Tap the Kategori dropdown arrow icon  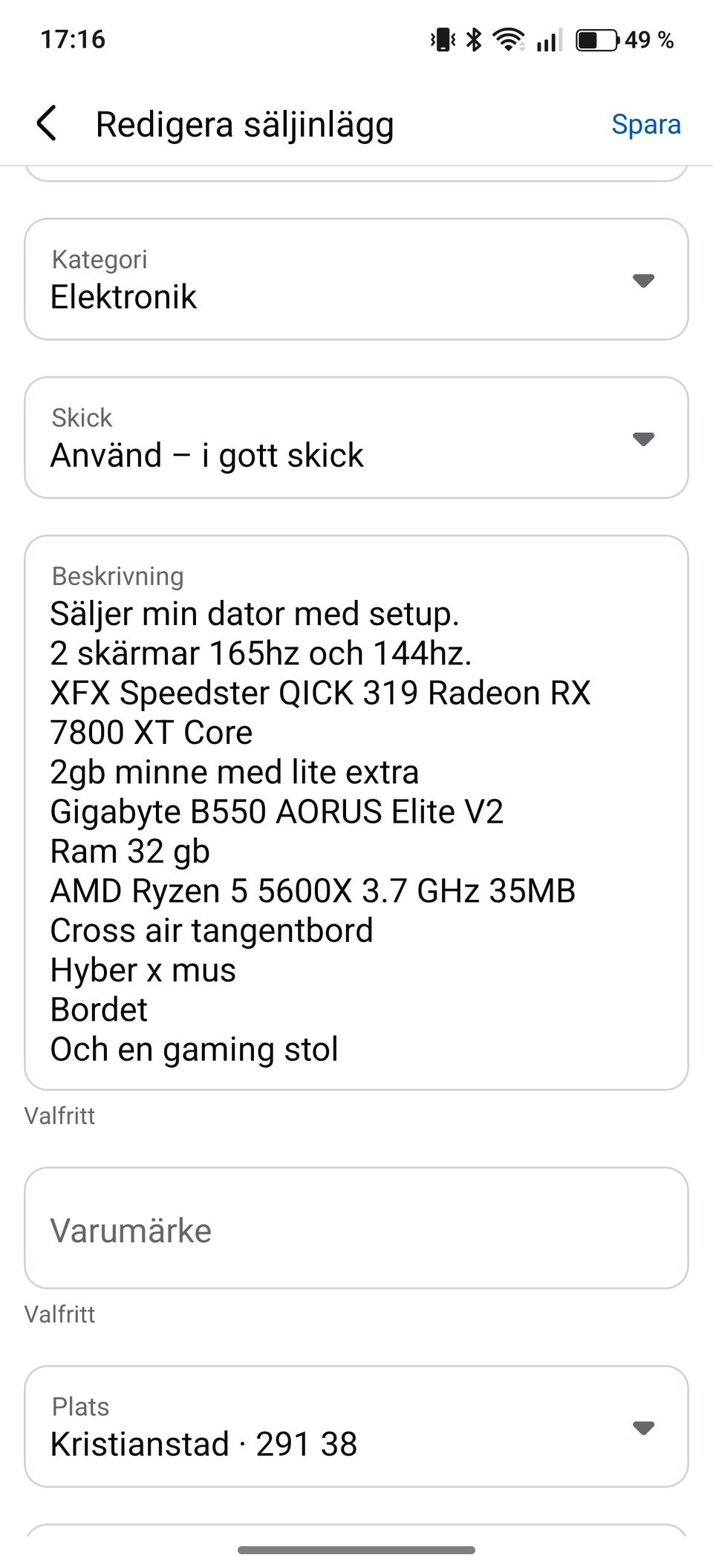[x=642, y=281]
